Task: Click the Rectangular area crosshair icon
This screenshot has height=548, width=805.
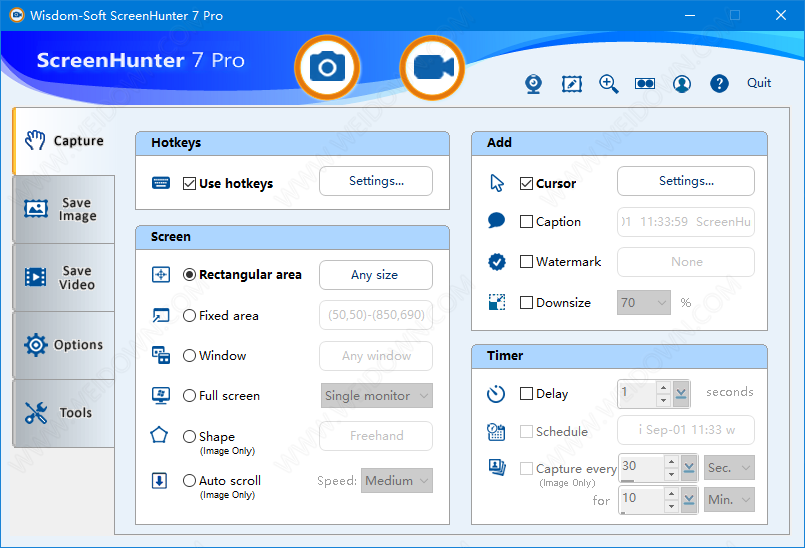Action: tap(161, 275)
